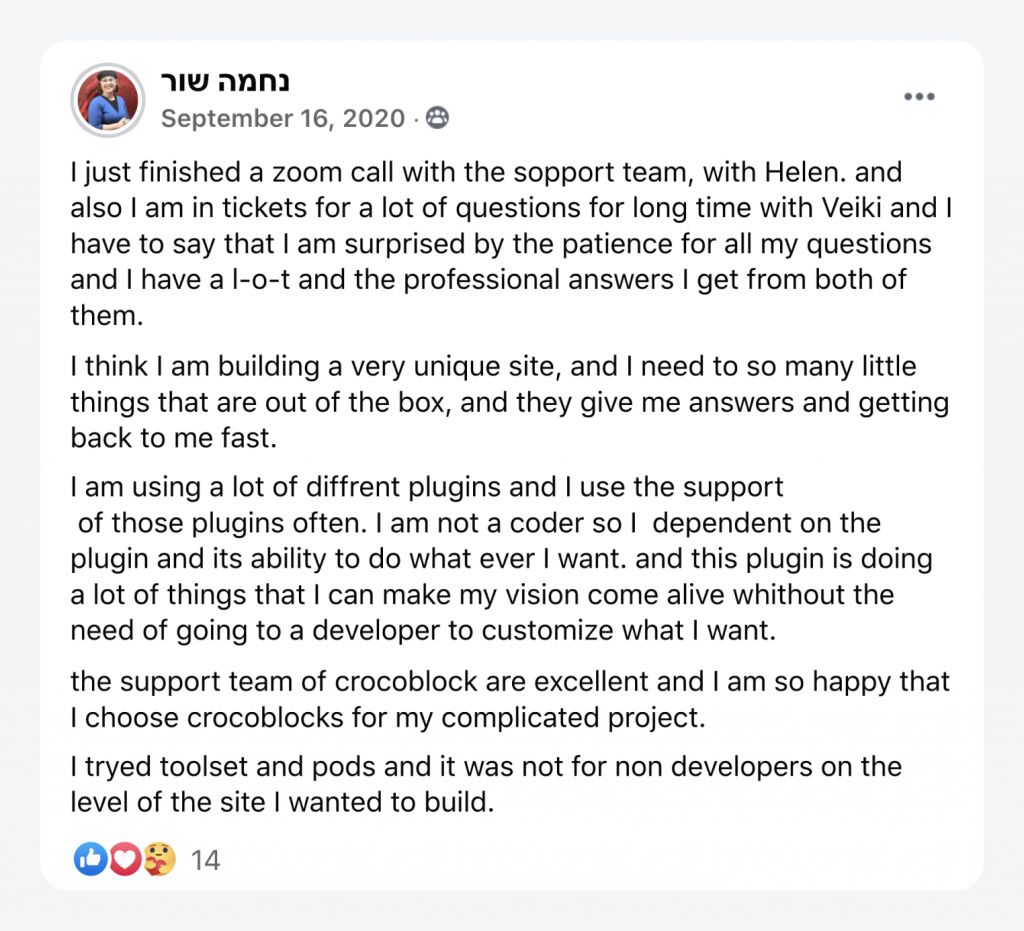Image resolution: width=1024 pixels, height=931 pixels.
Task: Click the paragraph about building a unique site
Action: [x=509, y=402]
